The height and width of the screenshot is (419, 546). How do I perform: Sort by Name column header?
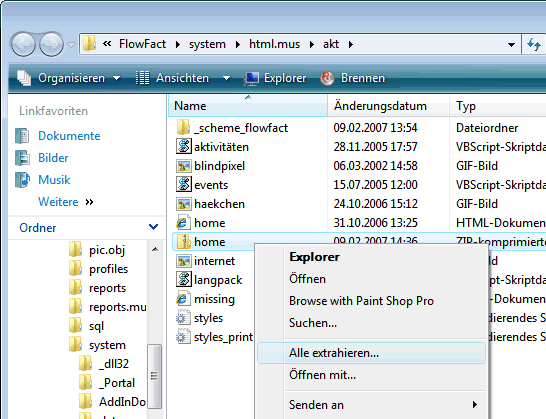click(248, 106)
